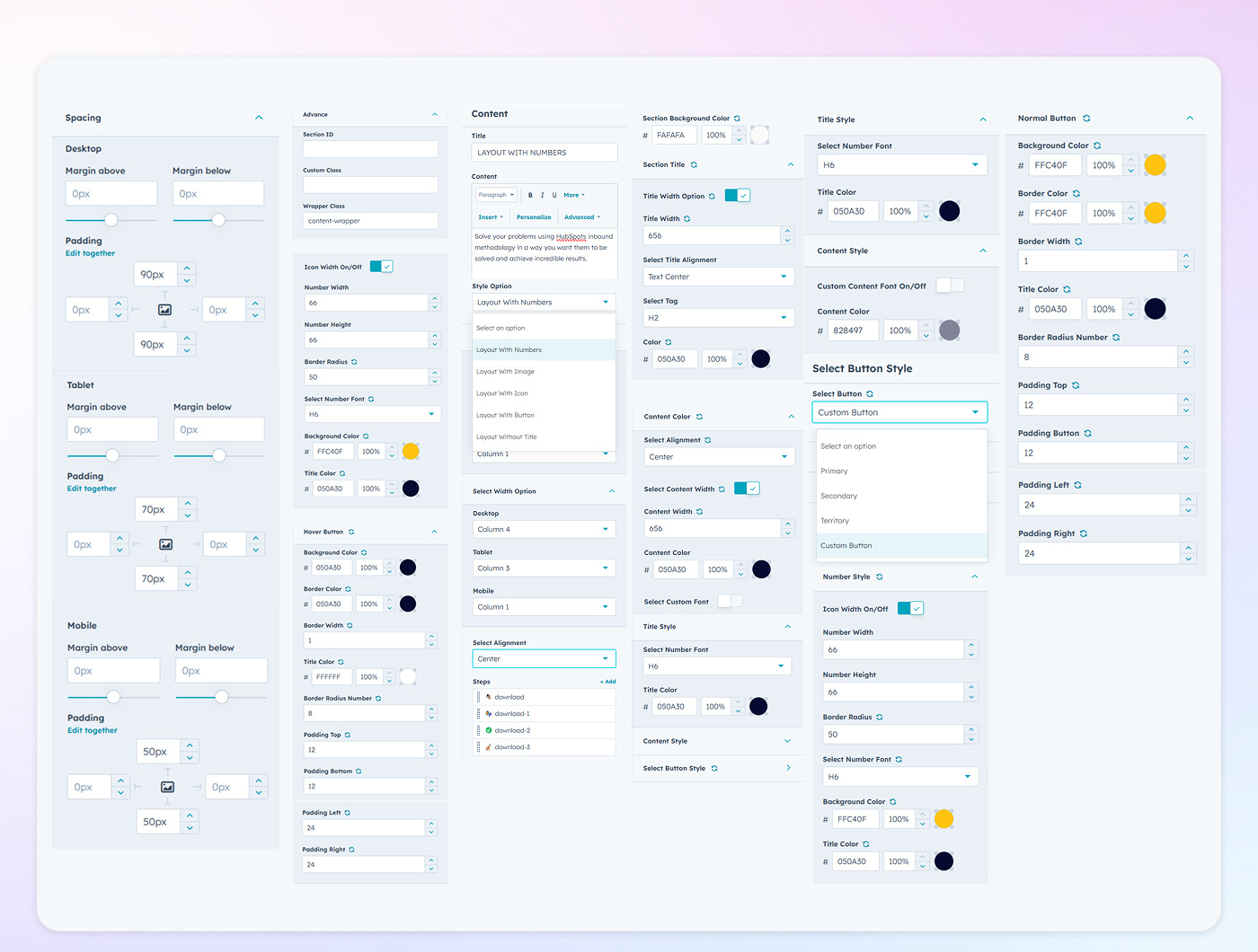Open the Select Title Alignment dropdown

pos(718,277)
